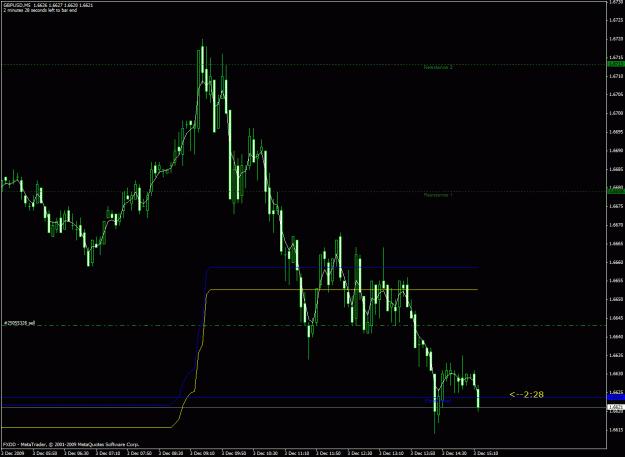Click the 1.6670 price scale label
Image resolution: width=625 pixels, height=457 pixels.
click(616, 225)
